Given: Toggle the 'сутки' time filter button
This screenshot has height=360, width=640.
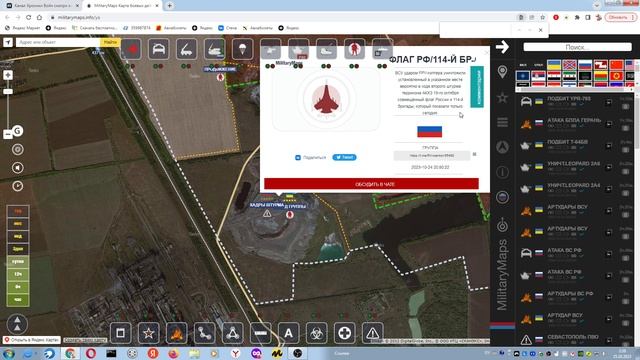Looking at the screenshot, I should coord(18,261).
